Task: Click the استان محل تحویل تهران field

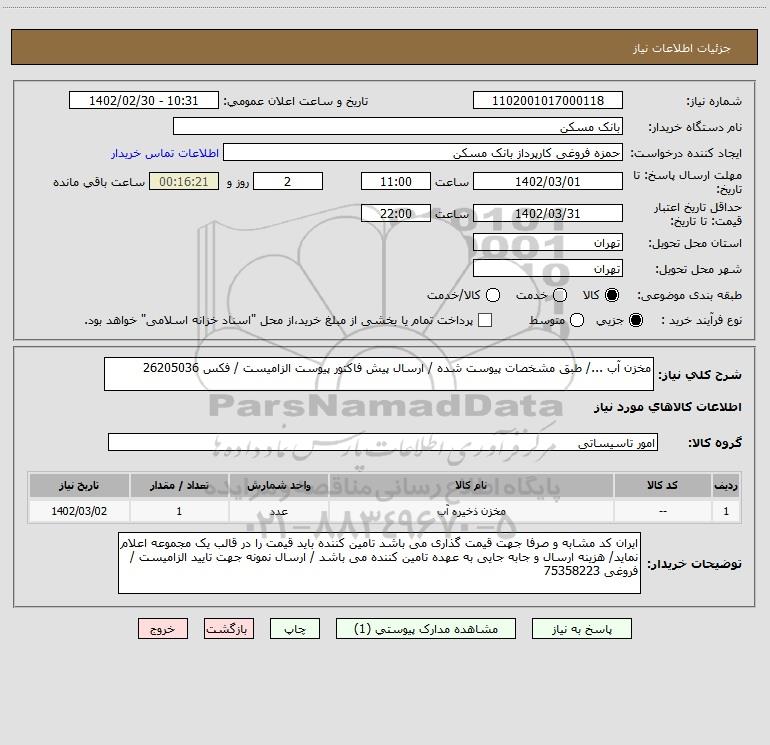Action: (x=548, y=242)
